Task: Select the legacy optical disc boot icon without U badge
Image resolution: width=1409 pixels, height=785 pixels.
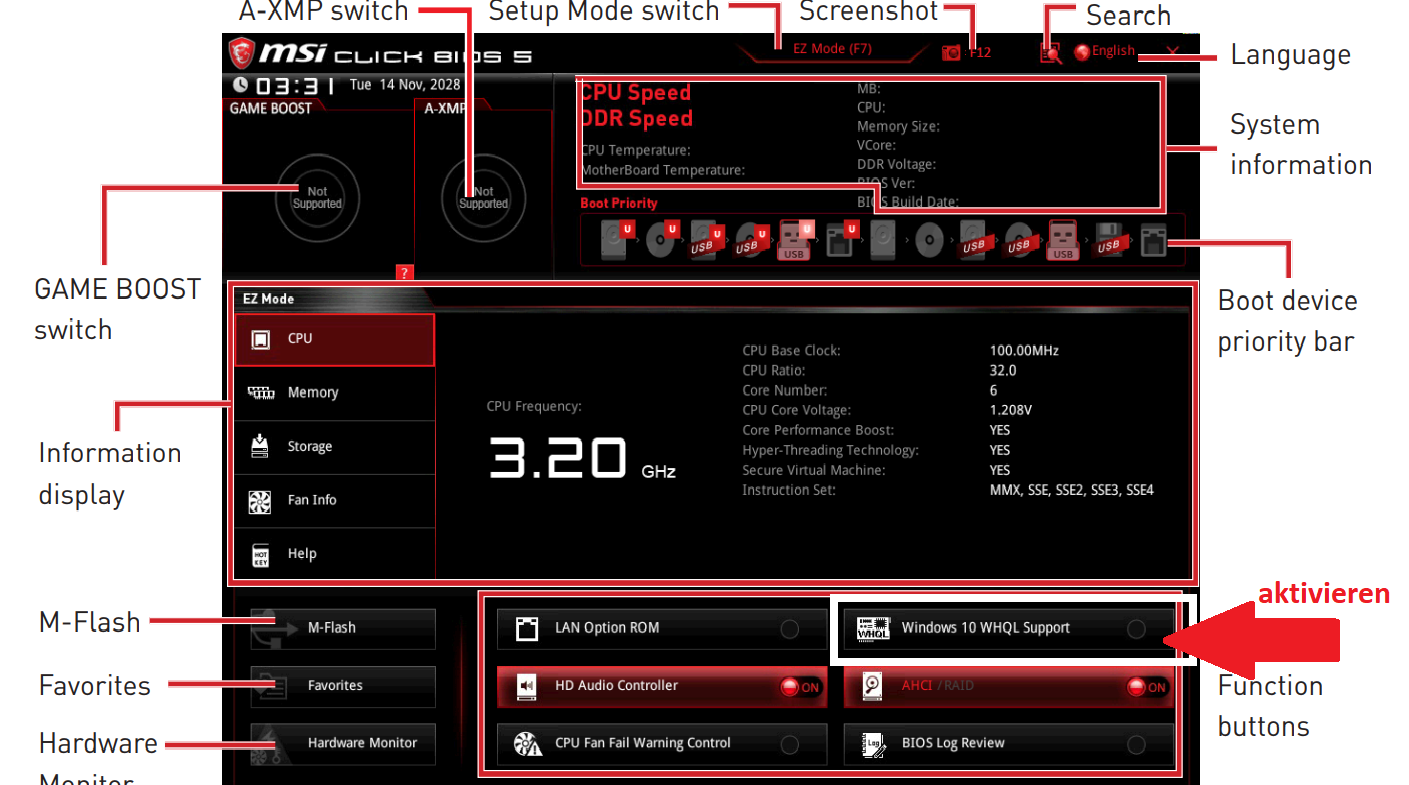Action: (930, 240)
